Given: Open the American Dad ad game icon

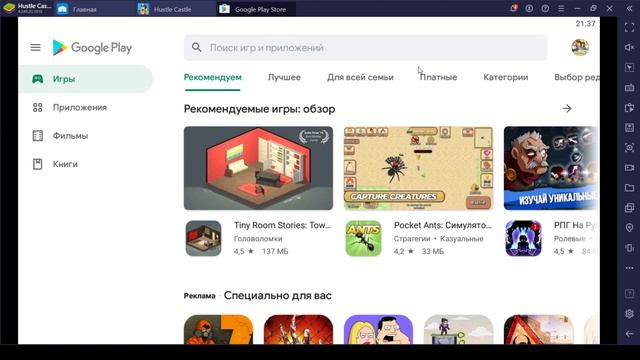Looking at the screenshot, I should click(378, 329).
